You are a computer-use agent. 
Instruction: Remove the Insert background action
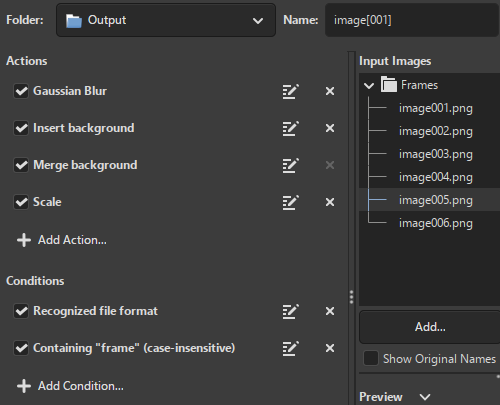[330, 128]
